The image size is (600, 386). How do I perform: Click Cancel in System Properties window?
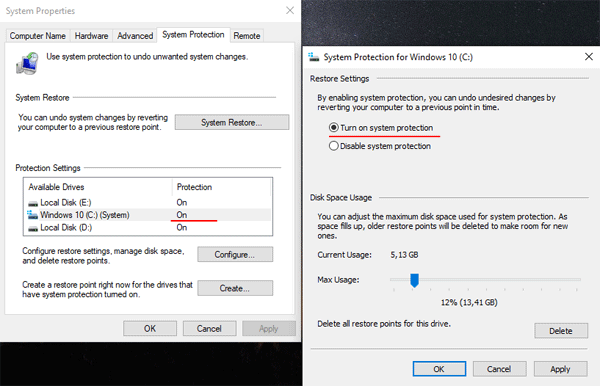[x=209, y=329]
